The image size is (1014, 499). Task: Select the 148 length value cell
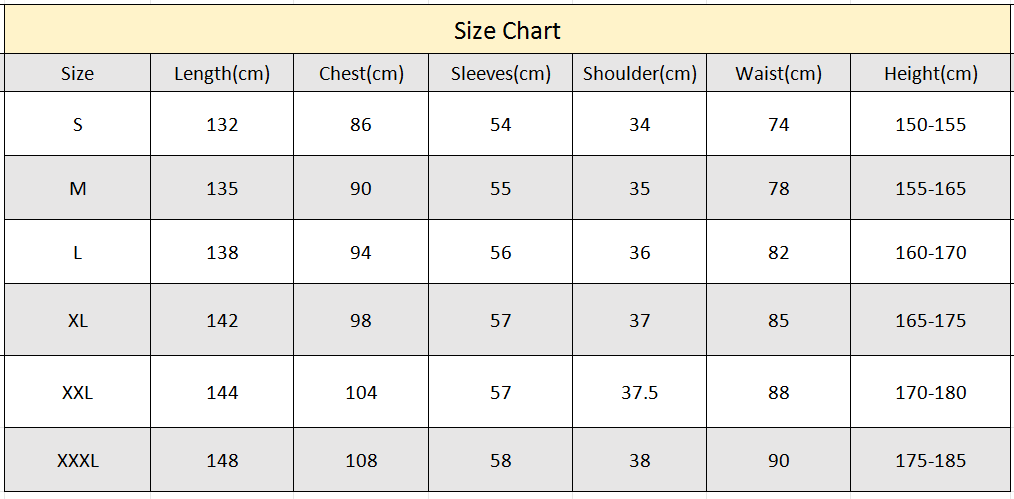222,460
